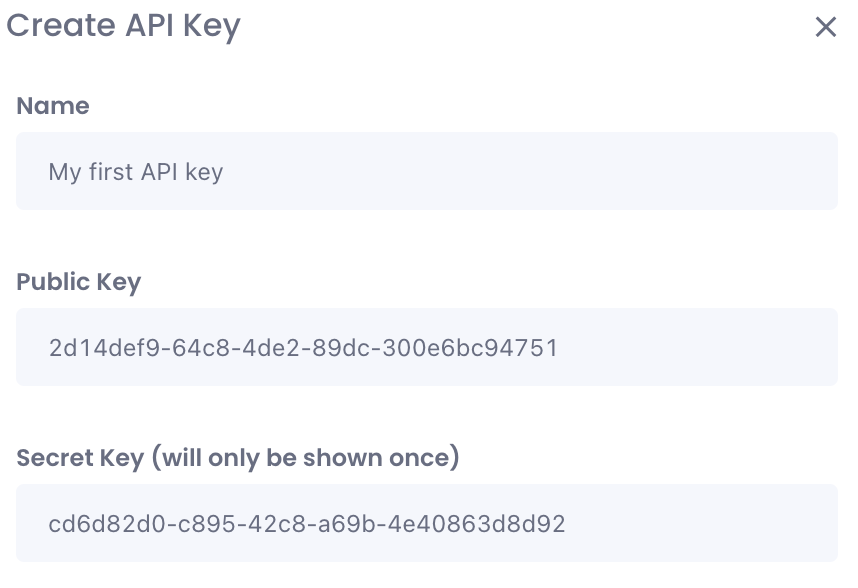Image resolution: width=858 pixels, height=588 pixels.
Task: Click the Name field label
Action: tap(53, 106)
